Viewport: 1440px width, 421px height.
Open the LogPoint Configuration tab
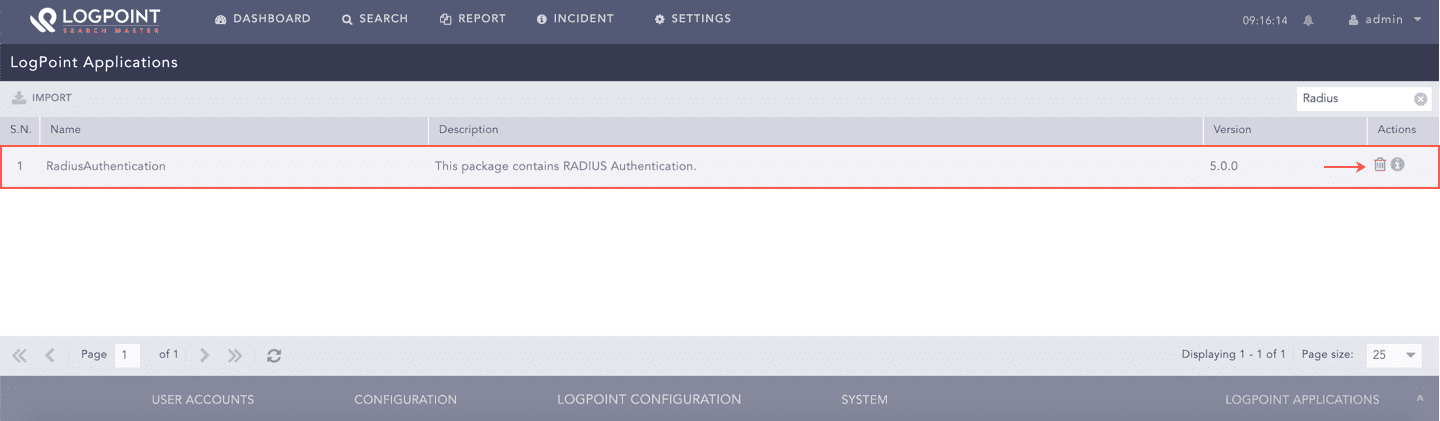[649, 400]
